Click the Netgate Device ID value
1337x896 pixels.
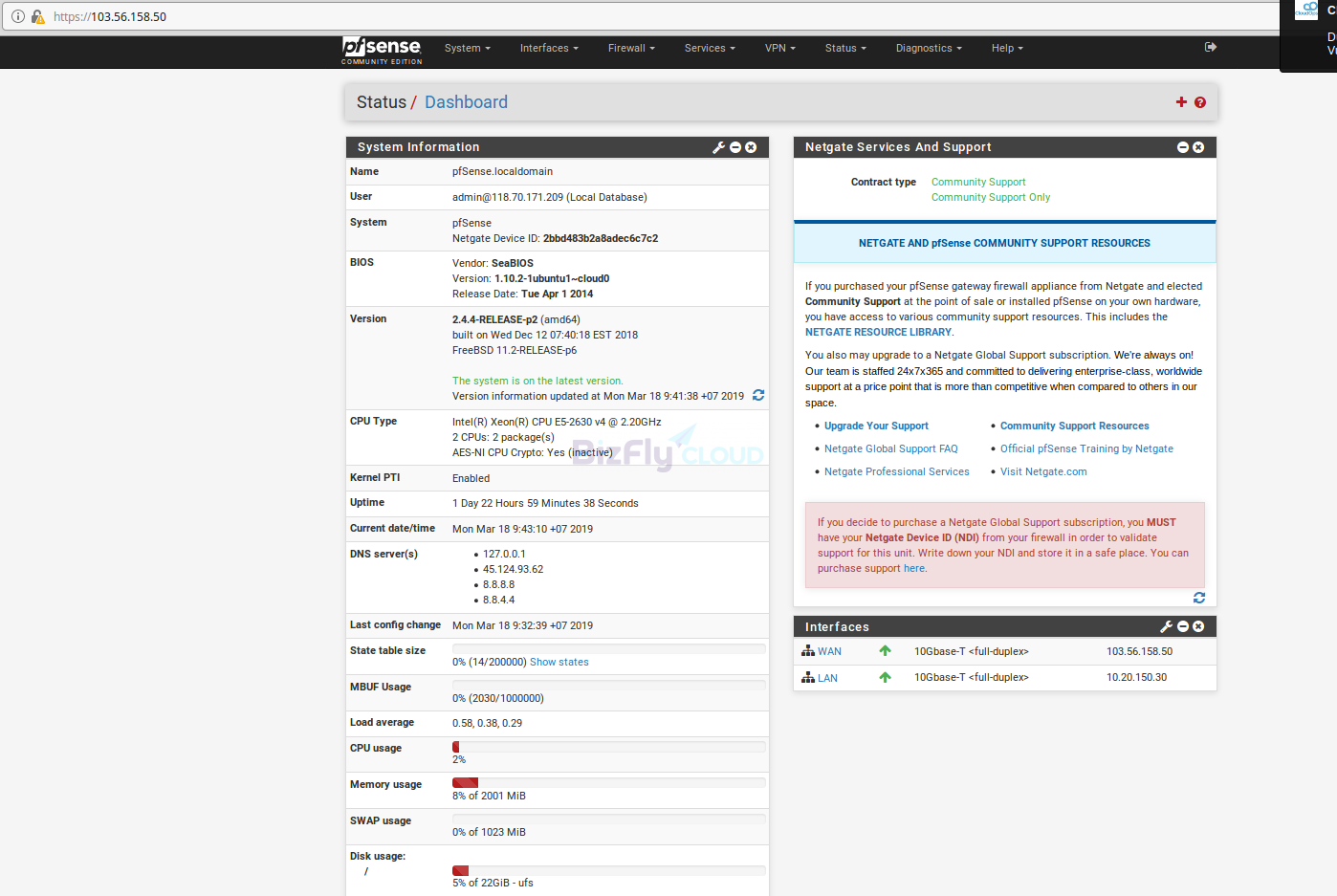(x=601, y=238)
